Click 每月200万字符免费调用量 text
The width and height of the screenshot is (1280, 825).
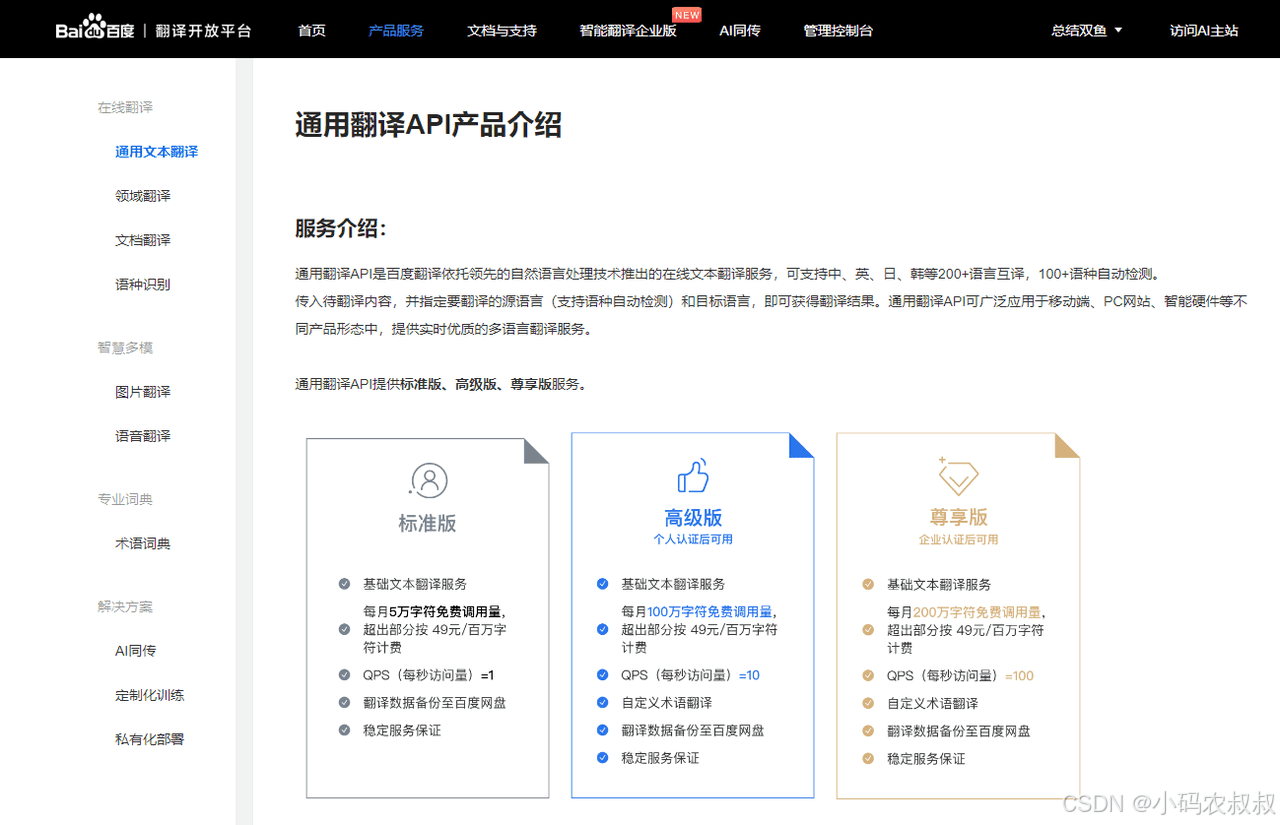965,611
